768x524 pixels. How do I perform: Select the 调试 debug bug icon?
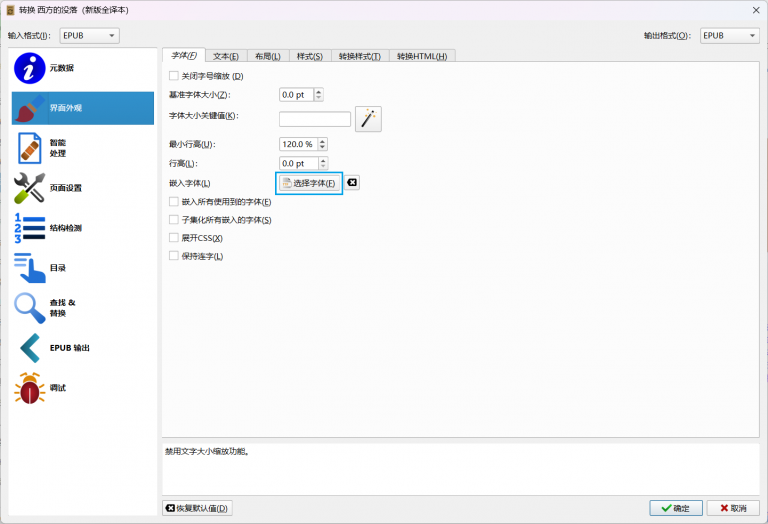click(30, 388)
